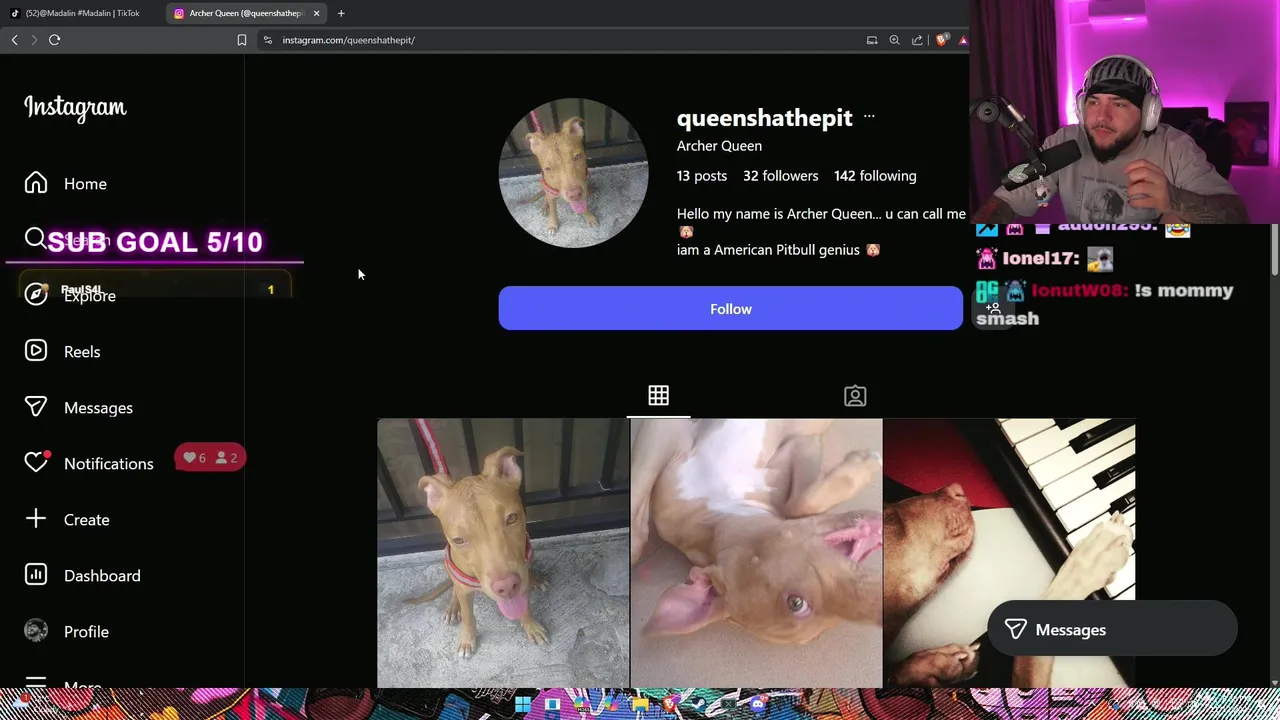The image size is (1280, 720).
Task: Follow the queenshathepit account
Action: point(731,309)
